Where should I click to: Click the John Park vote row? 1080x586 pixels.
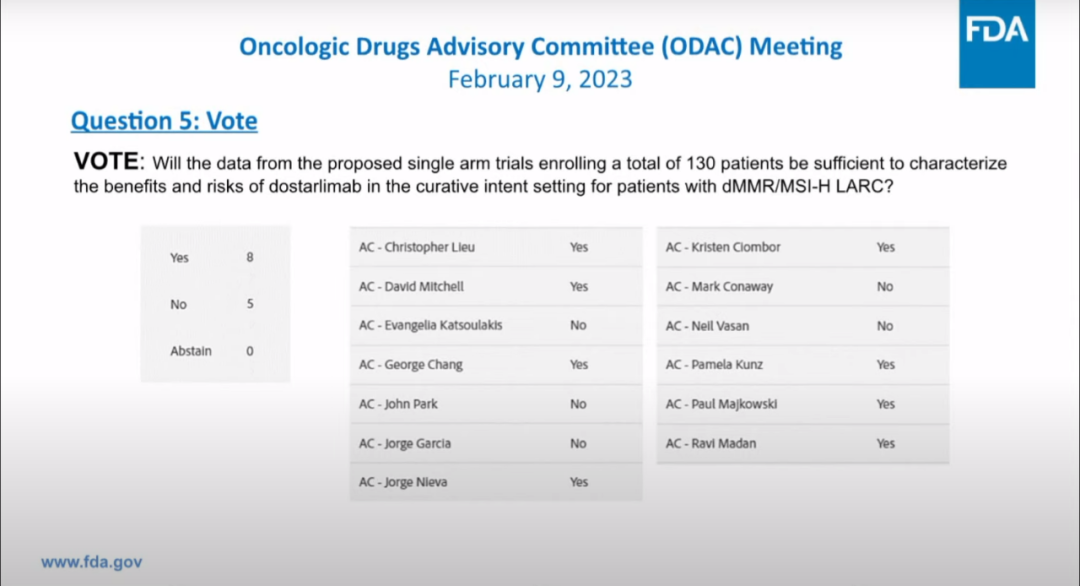(x=495, y=404)
